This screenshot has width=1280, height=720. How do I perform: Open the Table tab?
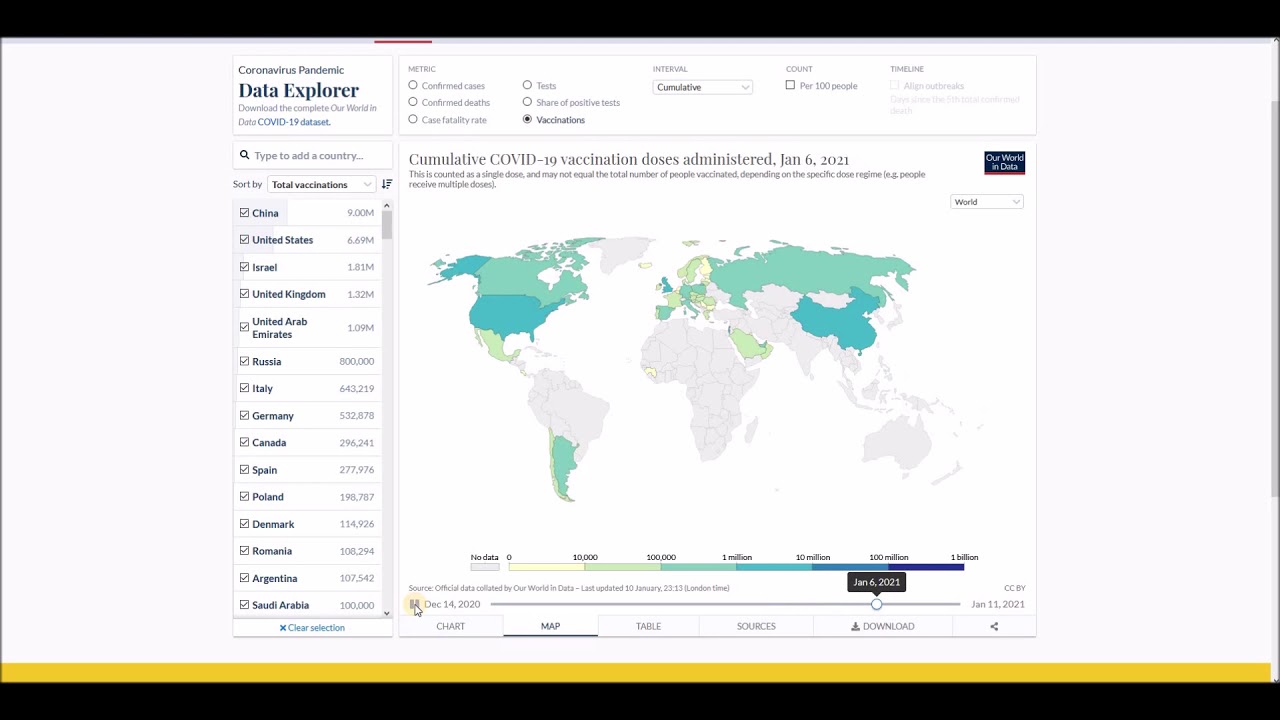(648, 626)
